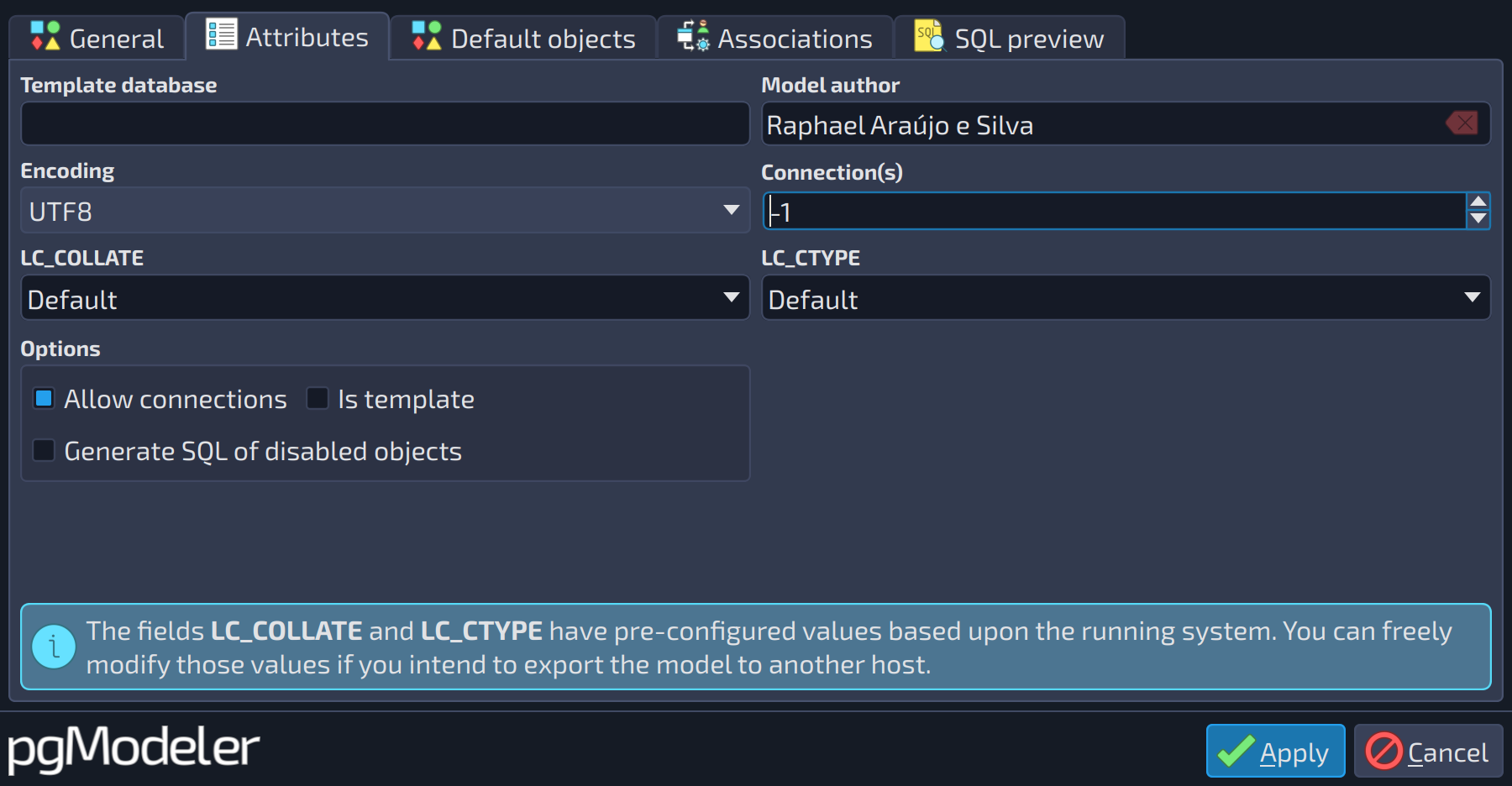Select the Attributes tab
This screenshot has width=1512, height=786.
tap(287, 36)
